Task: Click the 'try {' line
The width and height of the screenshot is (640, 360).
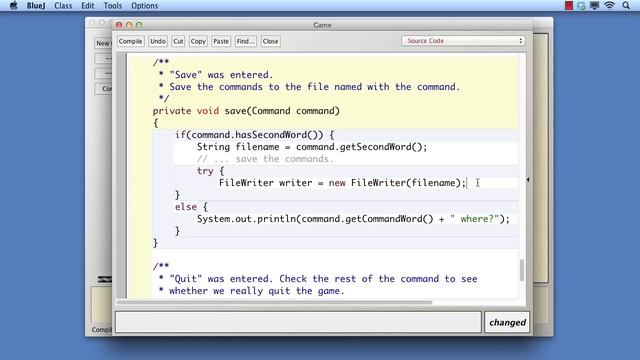Action: [211, 171]
